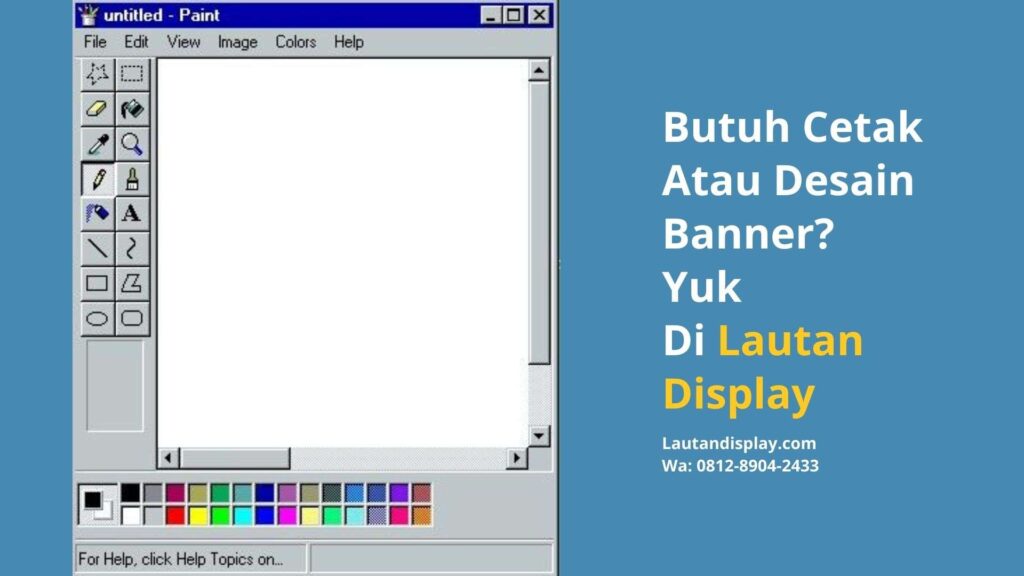Click the empty tool options box
Screen dimensions: 1024x576
(115, 385)
